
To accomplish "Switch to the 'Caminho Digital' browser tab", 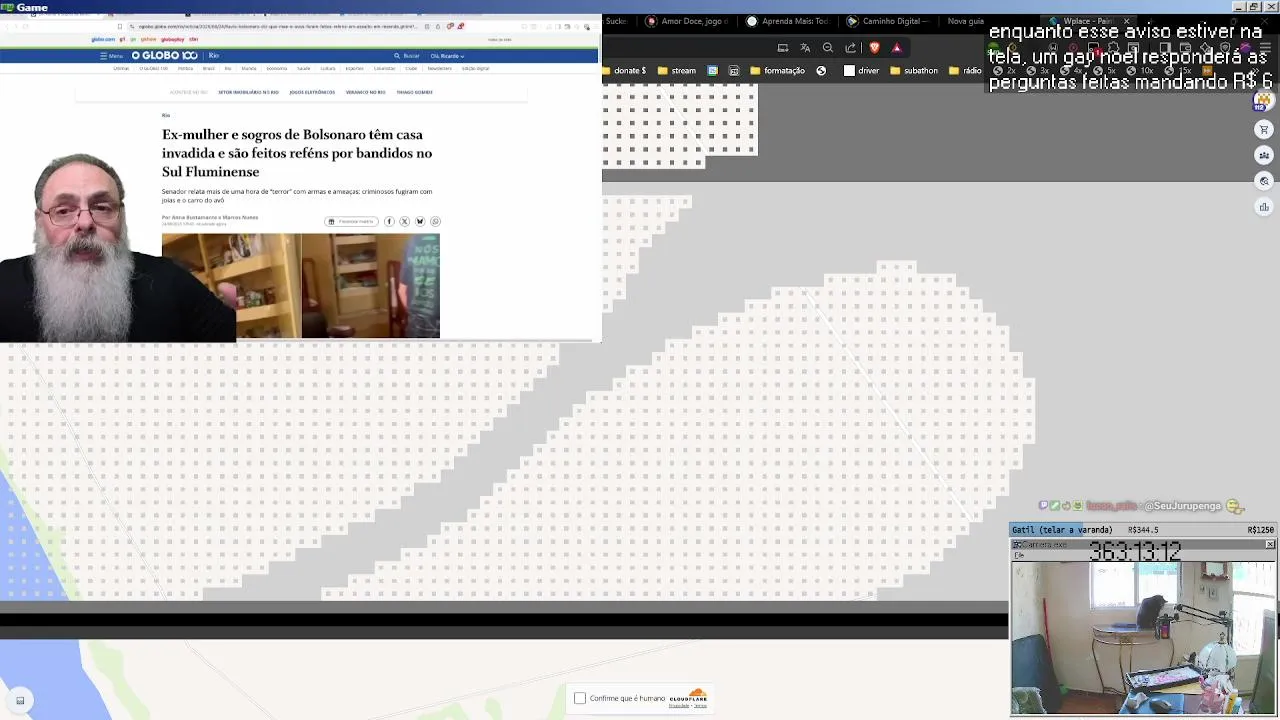I will click(888, 21).
